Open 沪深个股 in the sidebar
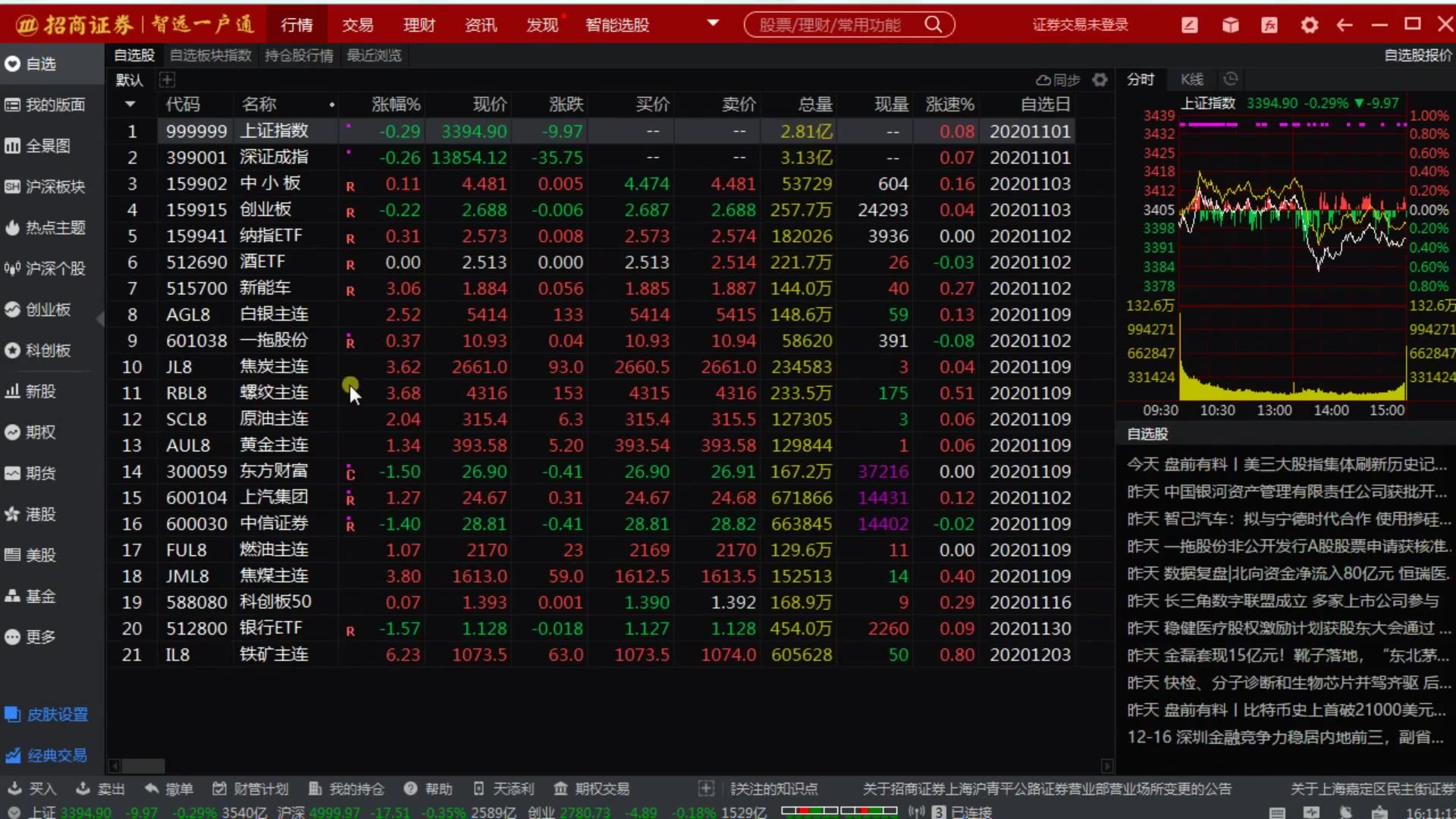This screenshot has width=1456, height=819. click(x=44, y=268)
